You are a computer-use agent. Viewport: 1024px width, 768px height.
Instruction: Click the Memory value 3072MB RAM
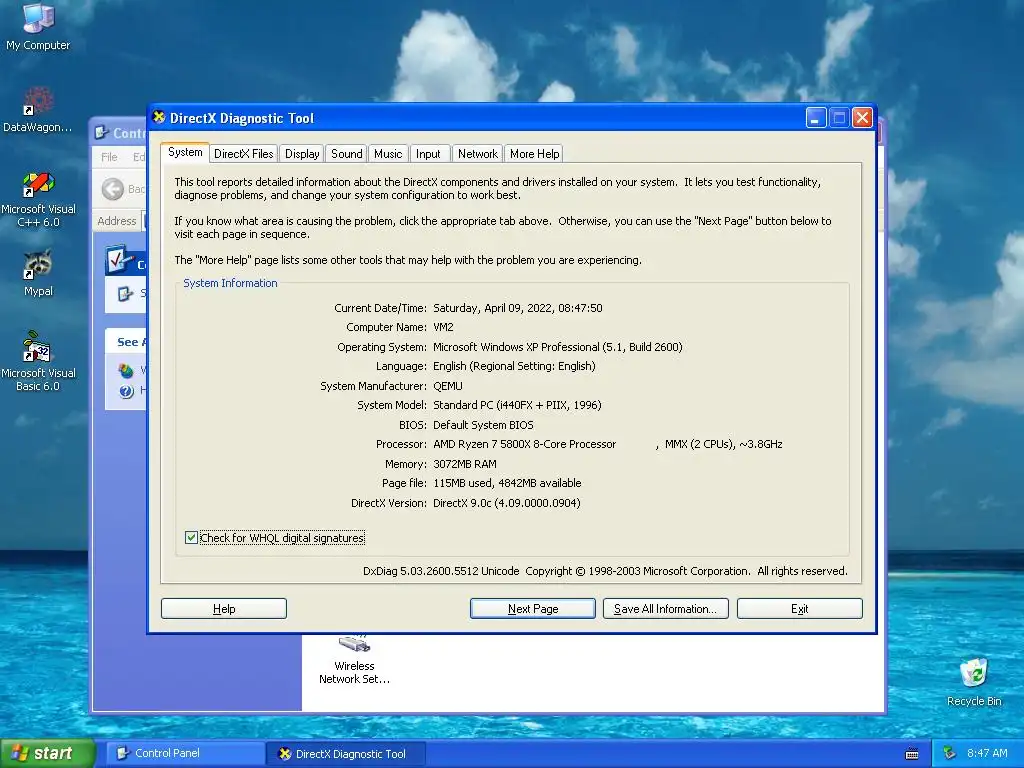[x=464, y=464]
